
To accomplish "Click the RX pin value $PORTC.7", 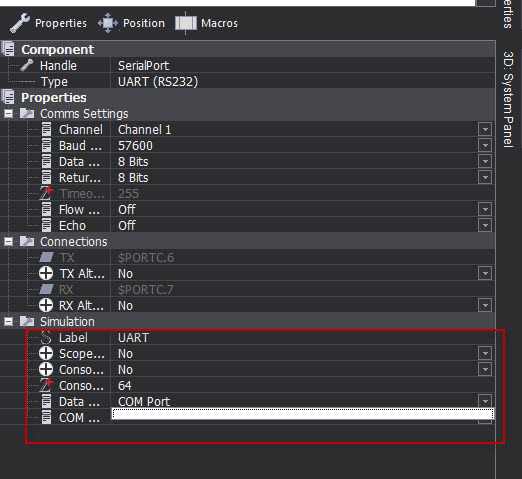I will [x=146, y=290].
